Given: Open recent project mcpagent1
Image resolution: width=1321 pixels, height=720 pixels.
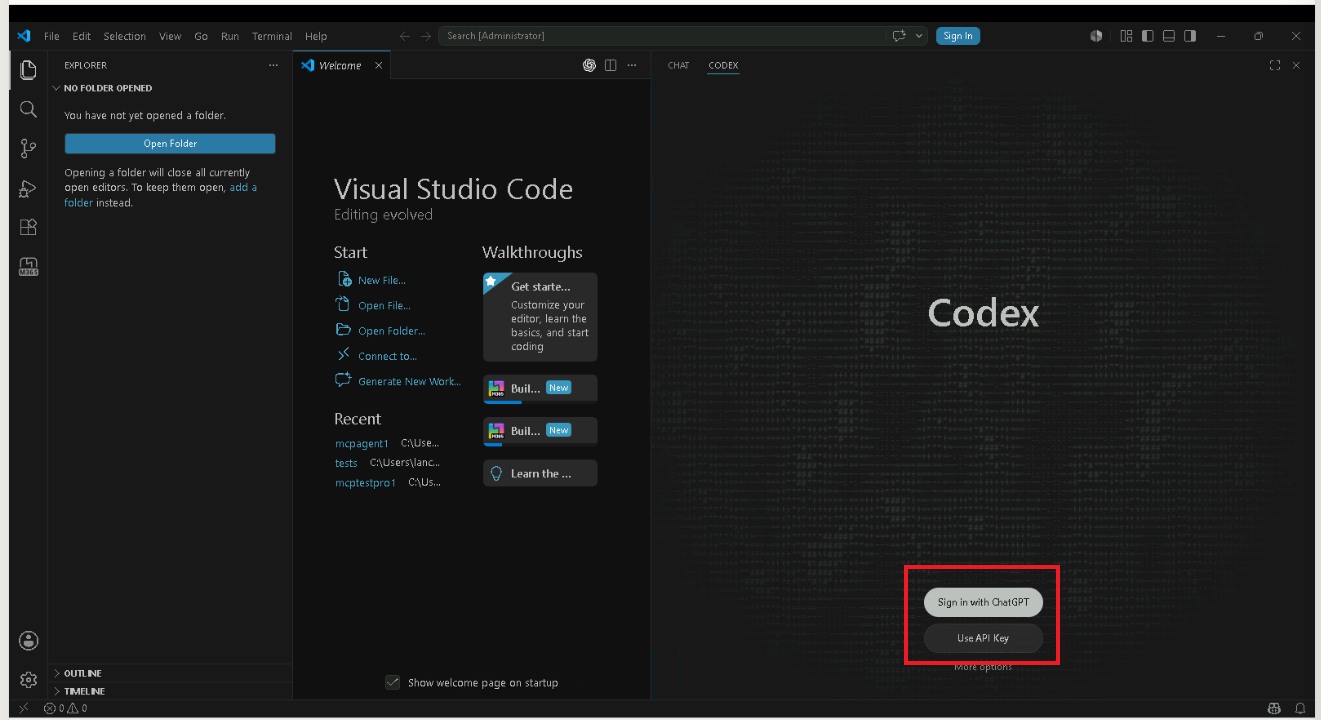Looking at the screenshot, I should pyautogui.click(x=361, y=443).
